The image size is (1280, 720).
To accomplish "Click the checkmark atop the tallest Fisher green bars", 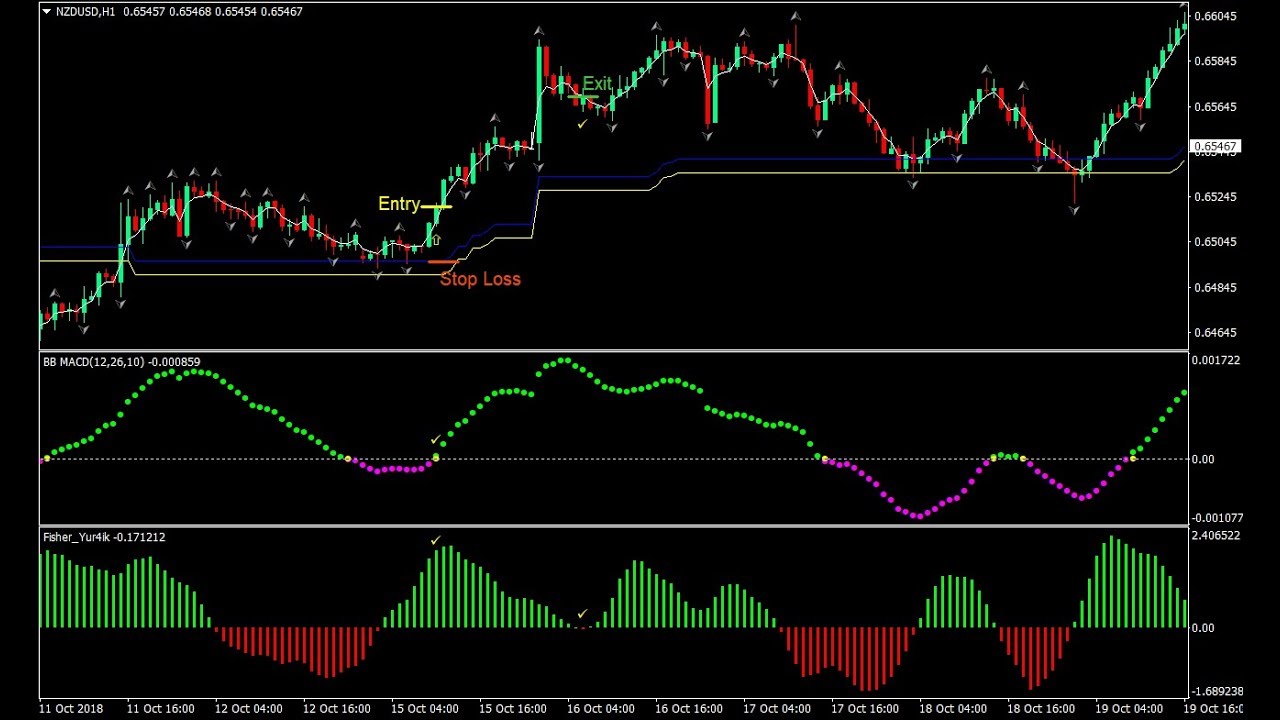I will (435, 540).
